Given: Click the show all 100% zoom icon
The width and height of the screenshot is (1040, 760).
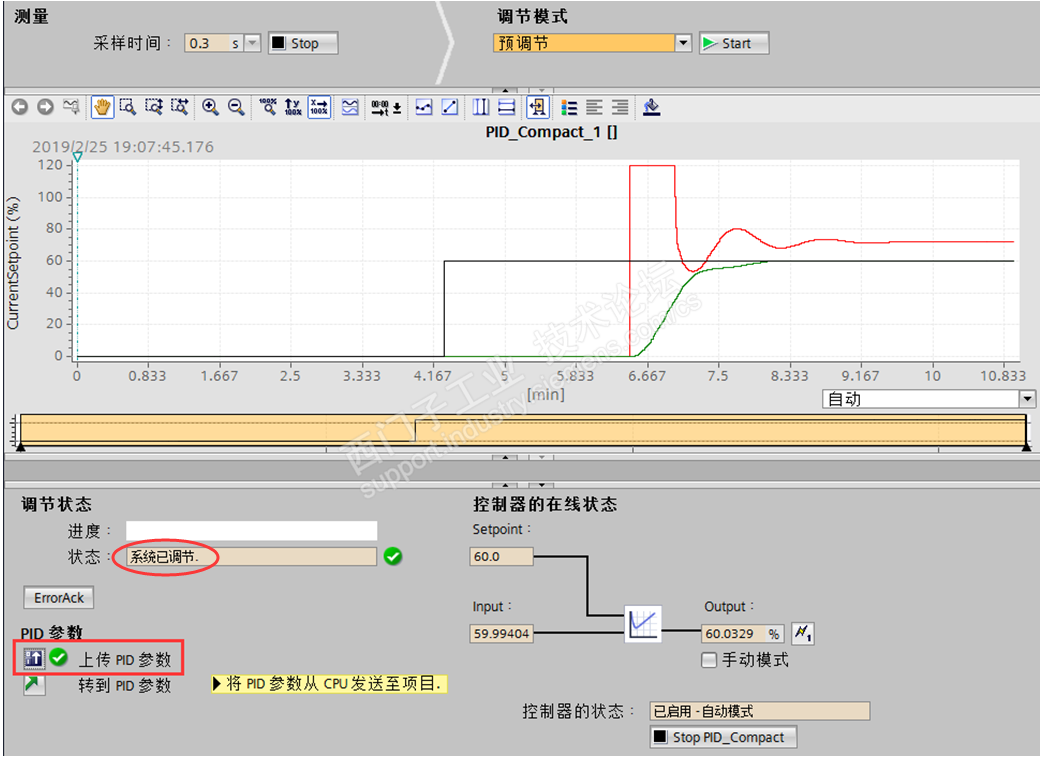Looking at the screenshot, I should point(268,107).
